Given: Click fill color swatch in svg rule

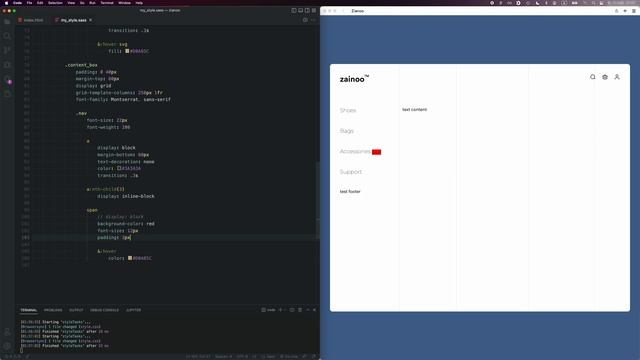Looking at the screenshot, I should pos(127,51).
